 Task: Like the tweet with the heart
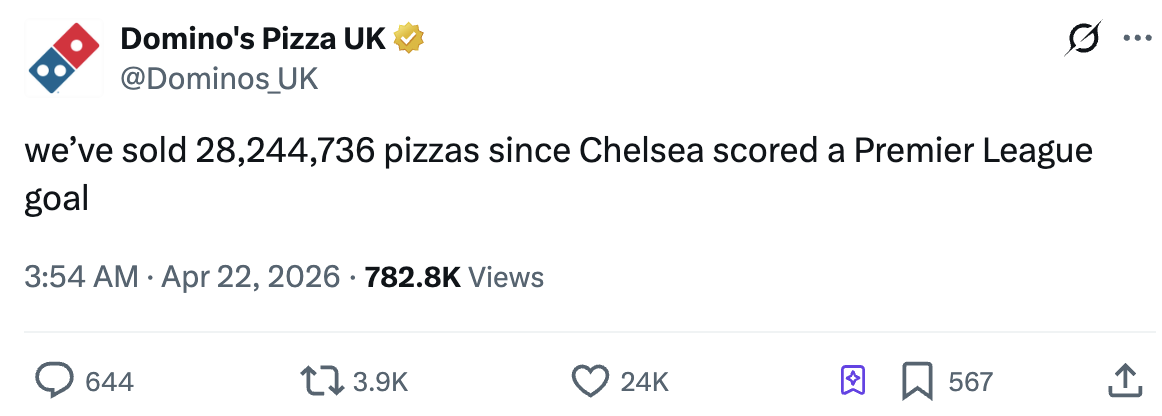coord(590,380)
